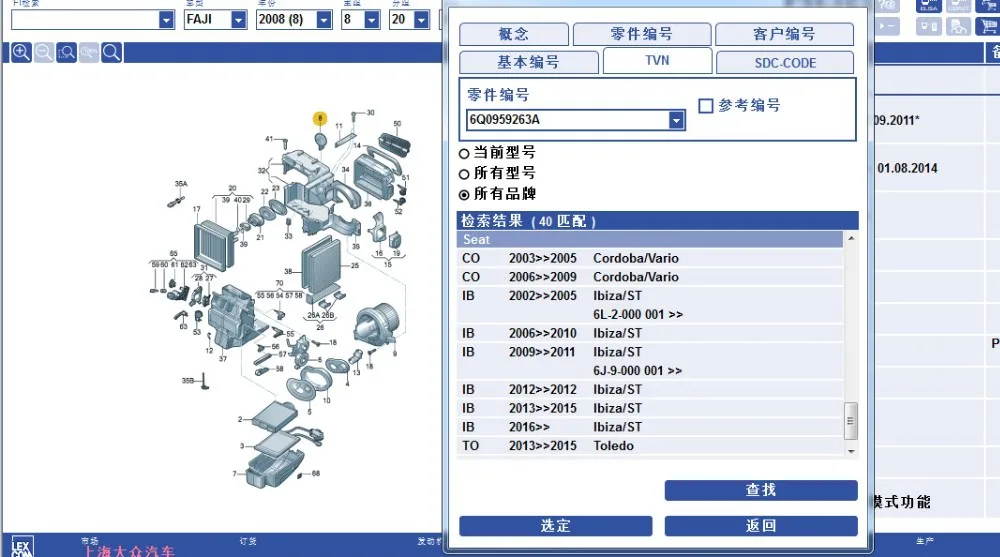Image resolution: width=1000 pixels, height=557 pixels.
Task: Open the ELSA icon at top right
Action: (x=929, y=5)
